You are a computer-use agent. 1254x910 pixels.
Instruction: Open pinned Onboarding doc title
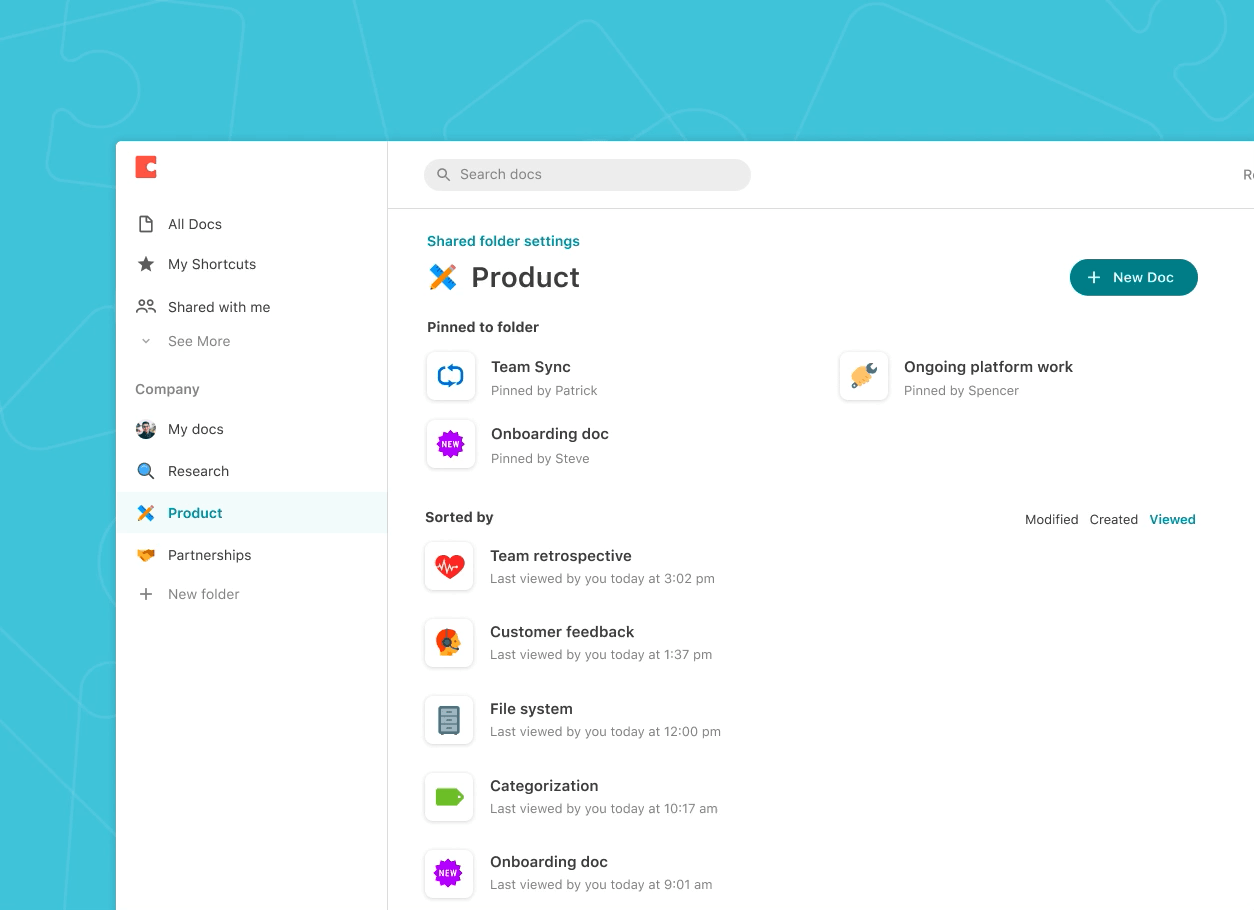pyautogui.click(x=550, y=434)
